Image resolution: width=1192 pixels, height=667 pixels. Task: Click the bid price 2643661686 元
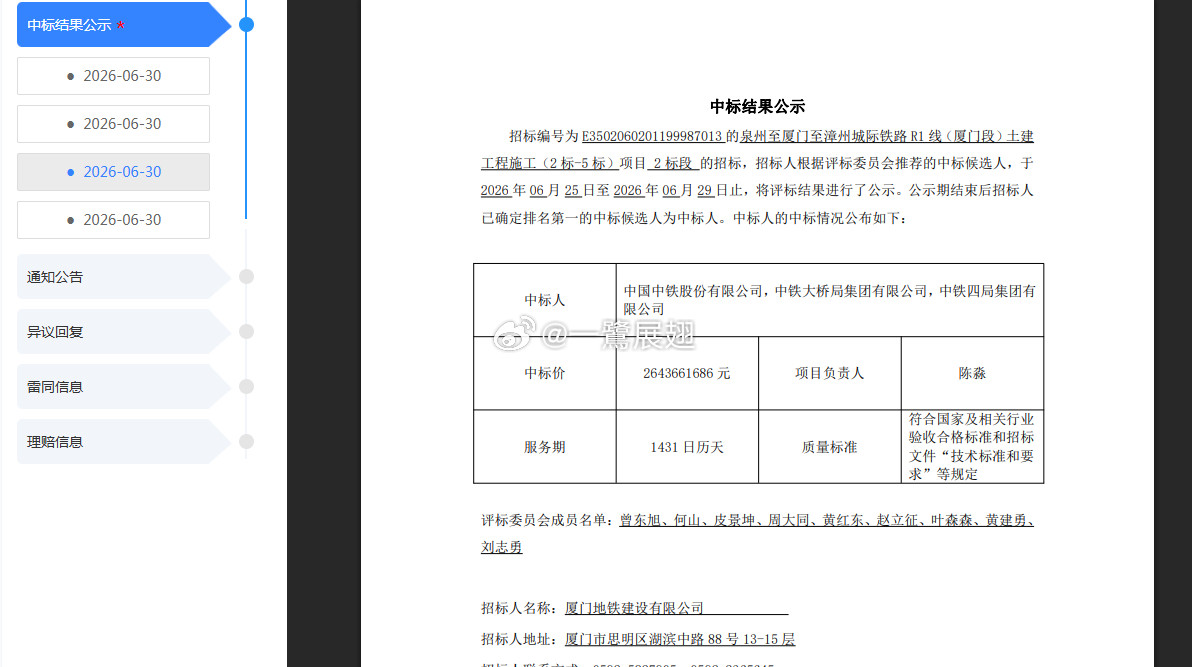click(x=686, y=373)
